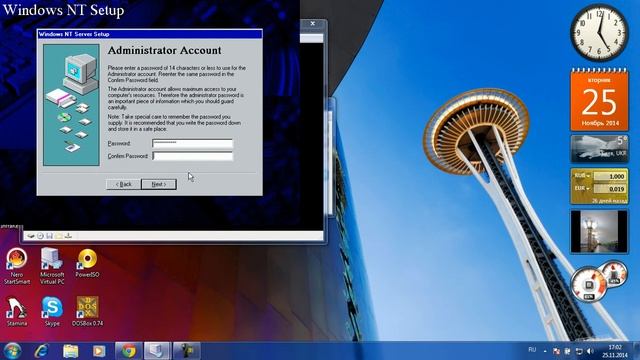
Task: Open Microsoft Virtual PC desktop shortcut
Action: click(x=52, y=266)
